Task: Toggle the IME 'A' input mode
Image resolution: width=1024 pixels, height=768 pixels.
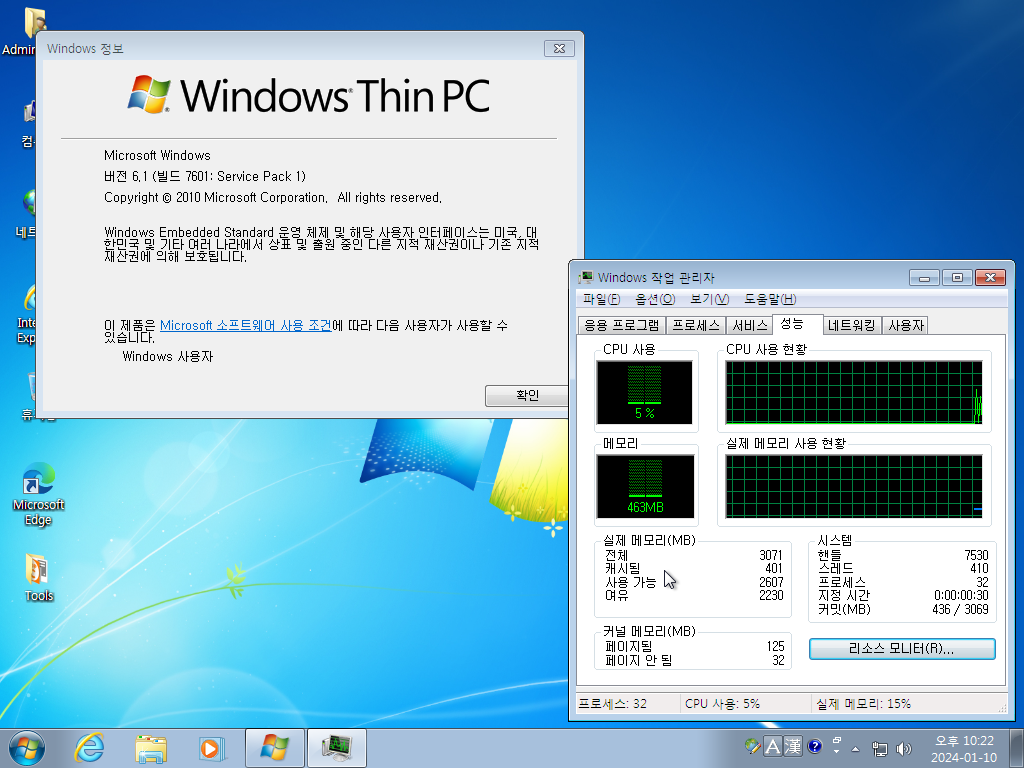Action: [773, 746]
